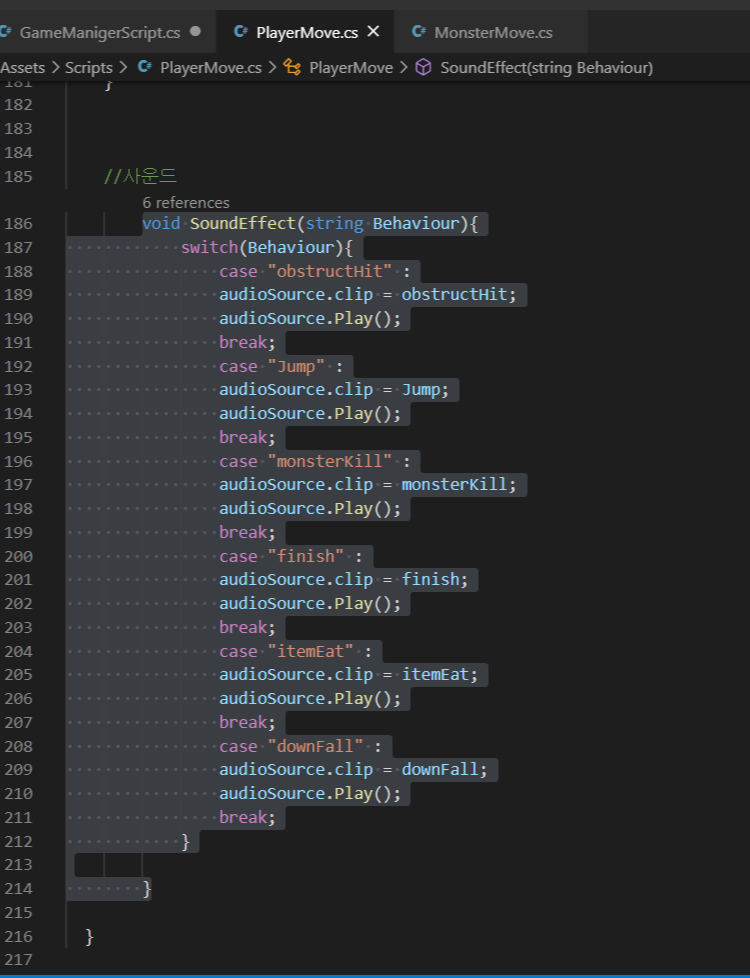Click the method cube icon in breadcrumb
This screenshot has width=750, height=978.
tap(423, 67)
